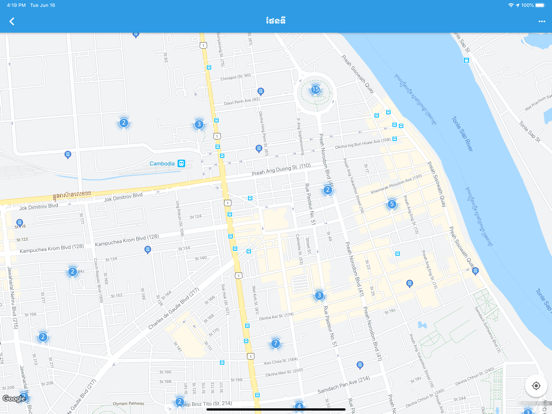The width and height of the screenshot is (552, 414).
Task: Tap the transit stop left of Chivapol (St. 90)
Action: (x=209, y=67)
